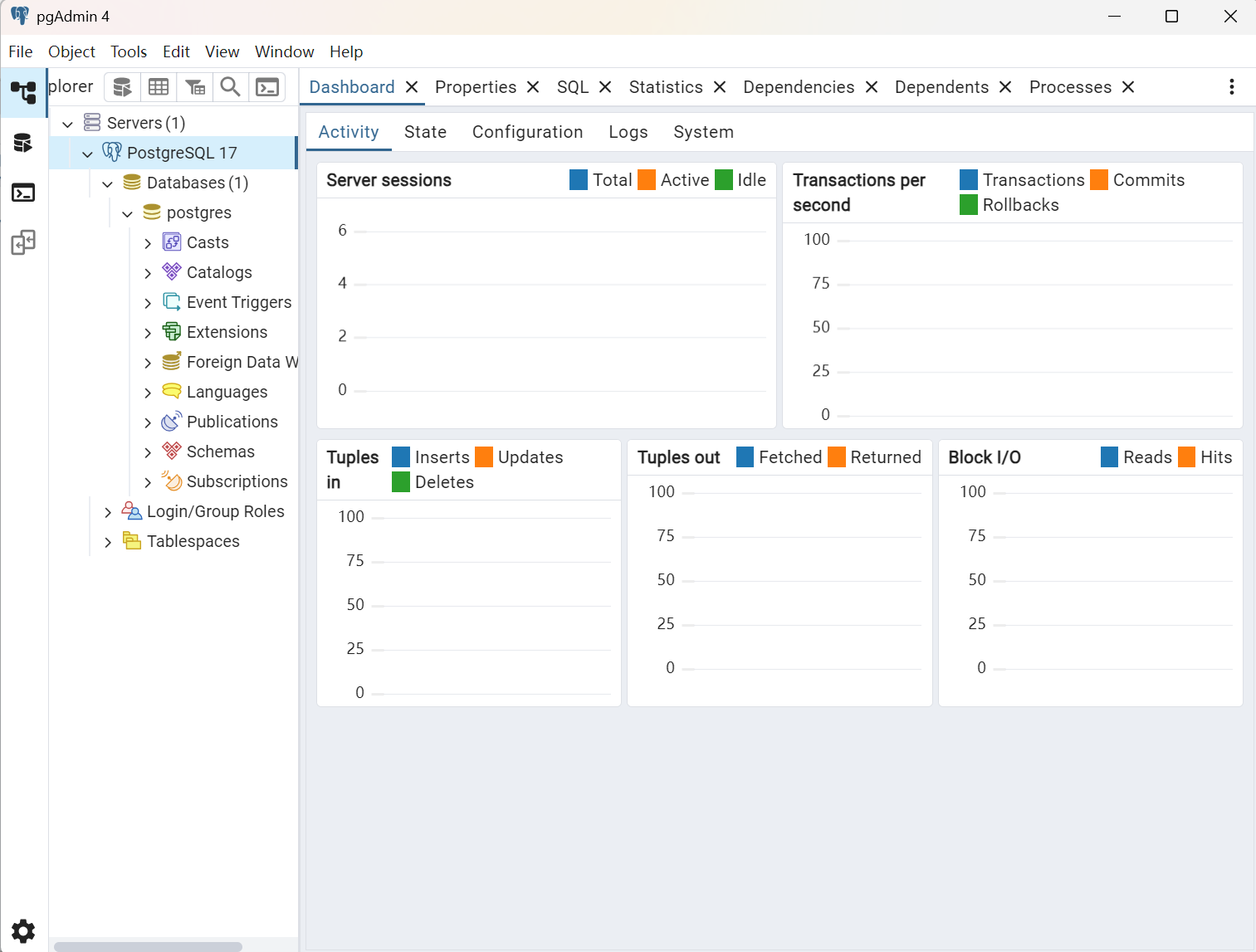The width and height of the screenshot is (1256, 952).
Task: Click the Servers group icon
Action: [x=92, y=123]
